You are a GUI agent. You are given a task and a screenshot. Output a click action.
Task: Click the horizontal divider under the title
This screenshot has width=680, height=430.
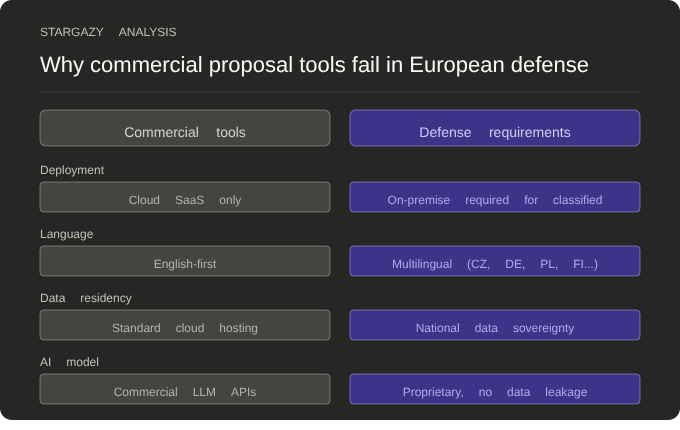tap(340, 92)
